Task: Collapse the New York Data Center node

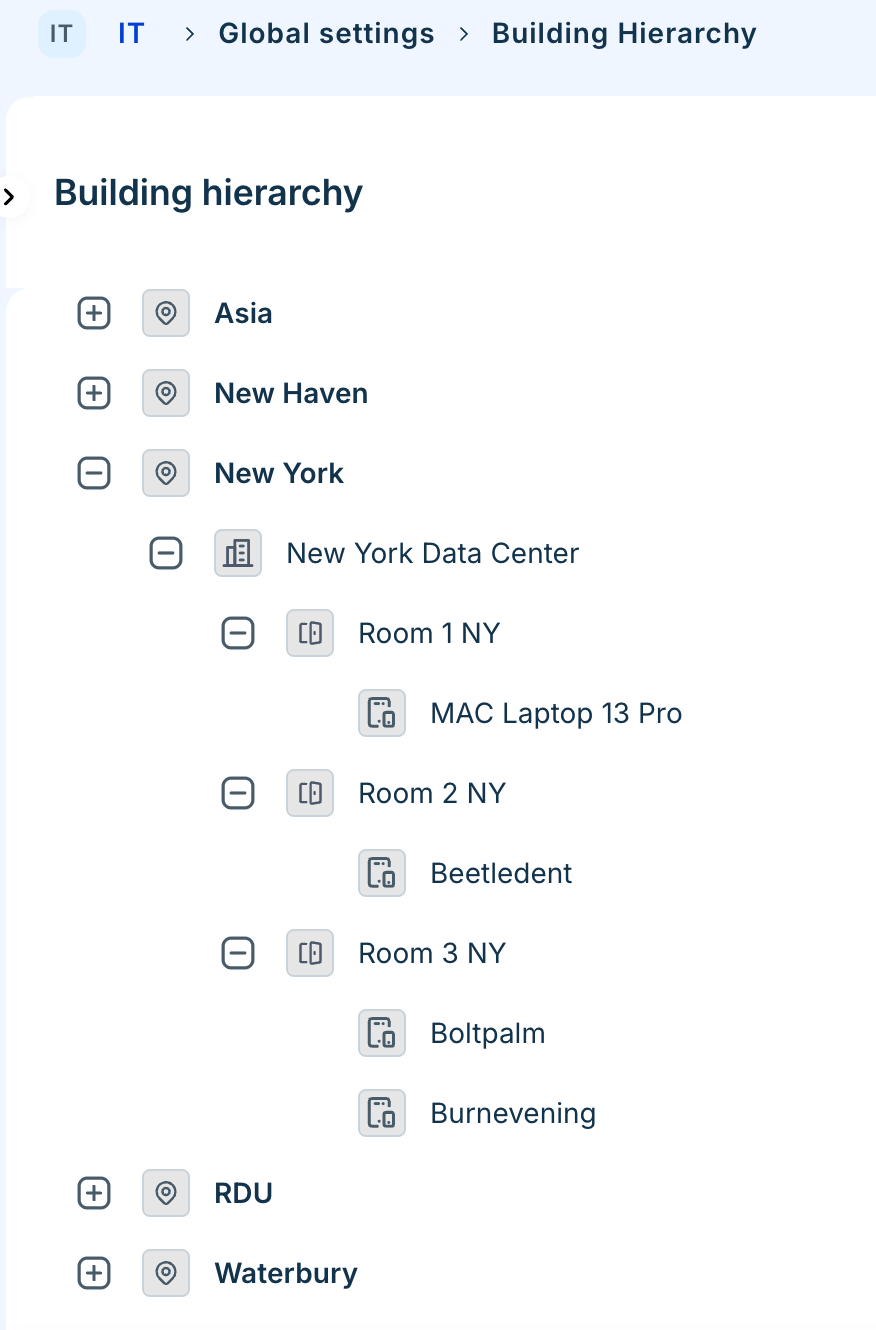Action: [x=166, y=553]
